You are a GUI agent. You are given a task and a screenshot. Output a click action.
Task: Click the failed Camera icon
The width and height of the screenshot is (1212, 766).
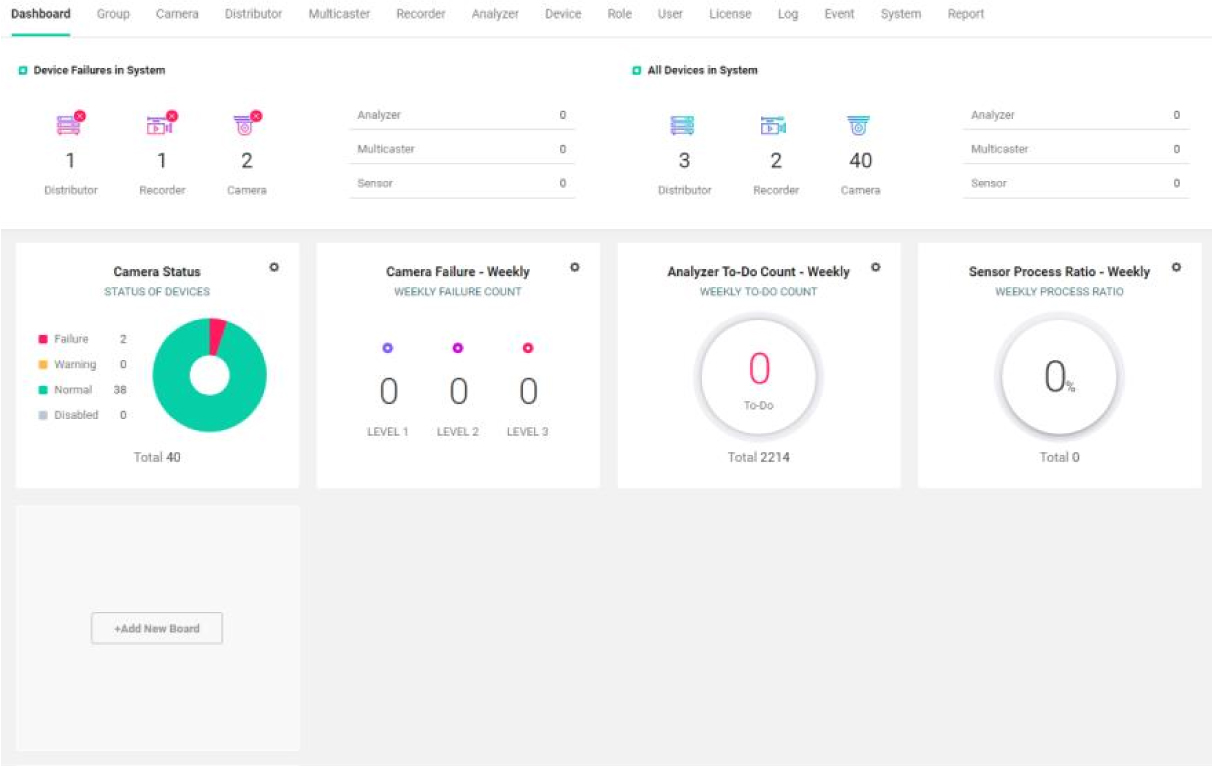pos(246,124)
